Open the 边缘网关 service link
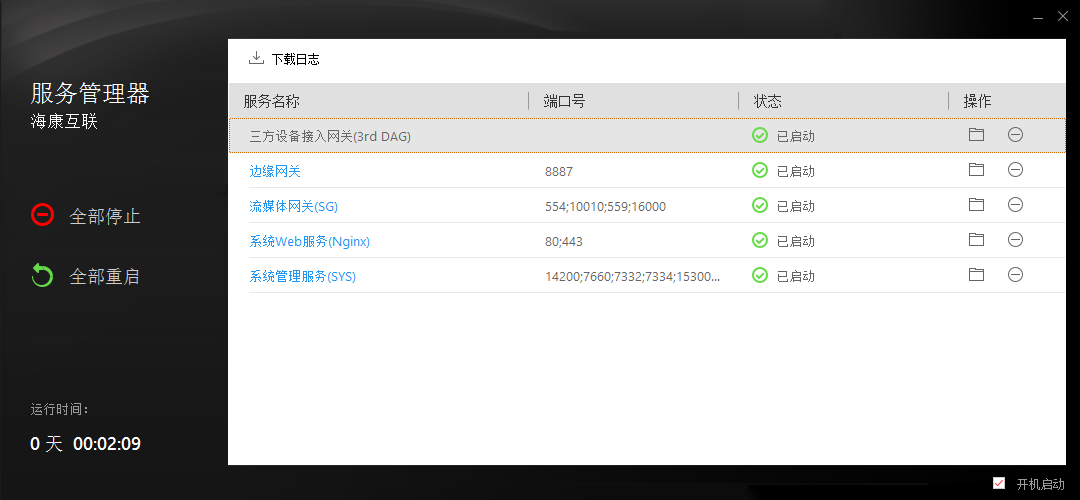1080x500 pixels. (x=275, y=171)
